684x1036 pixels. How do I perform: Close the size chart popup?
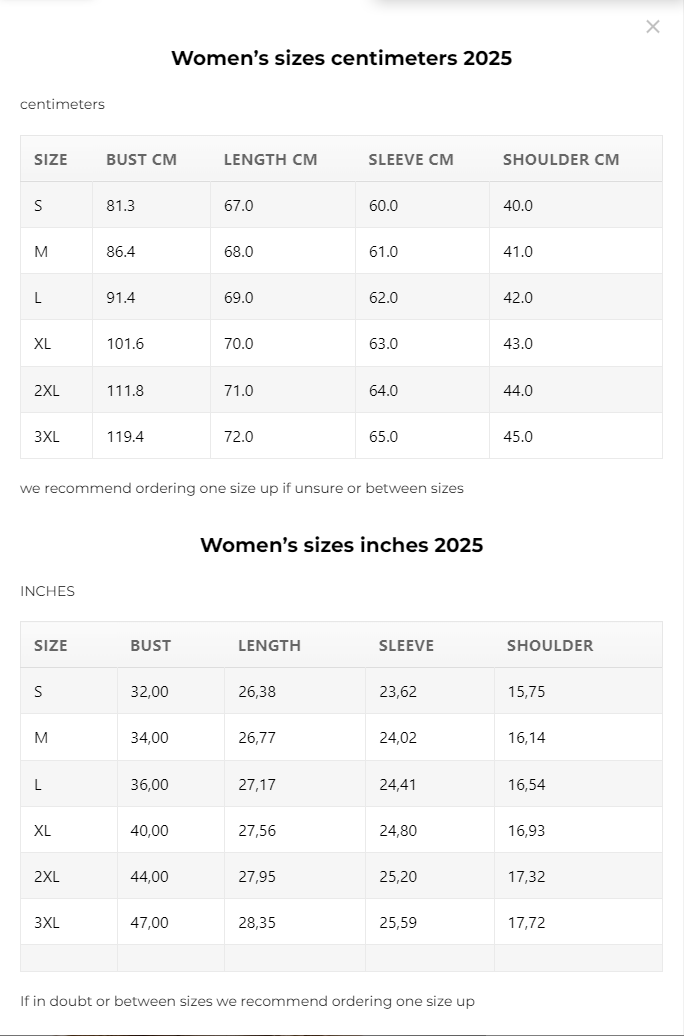[653, 27]
